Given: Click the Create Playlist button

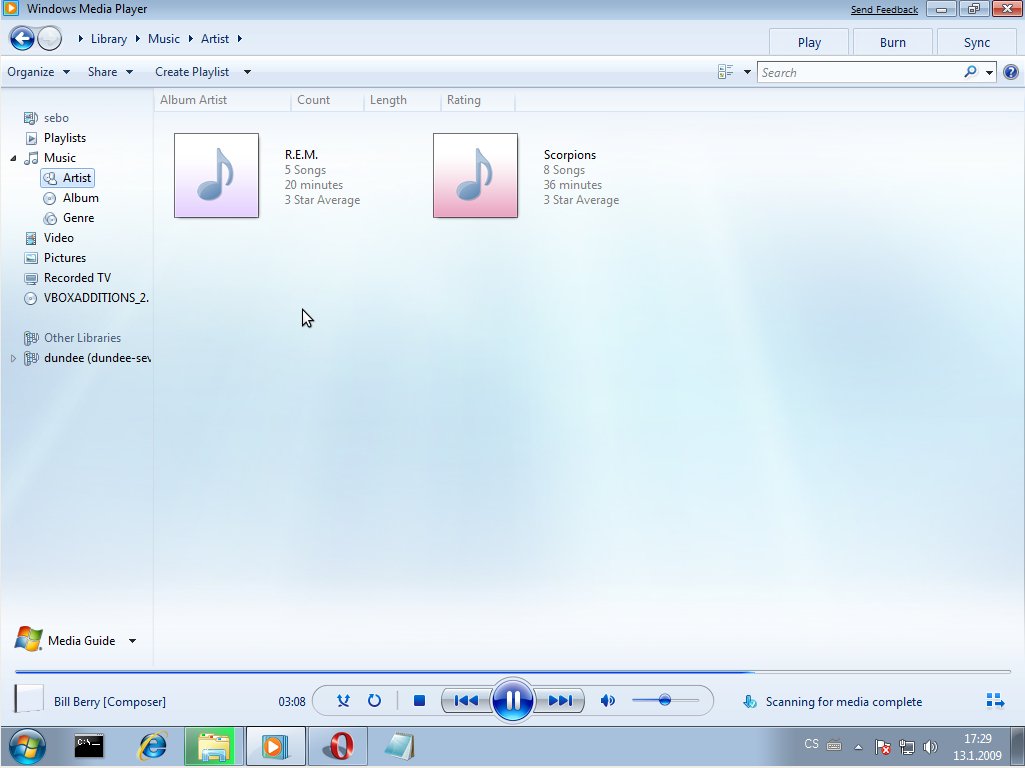Looking at the screenshot, I should coord(192,72).
